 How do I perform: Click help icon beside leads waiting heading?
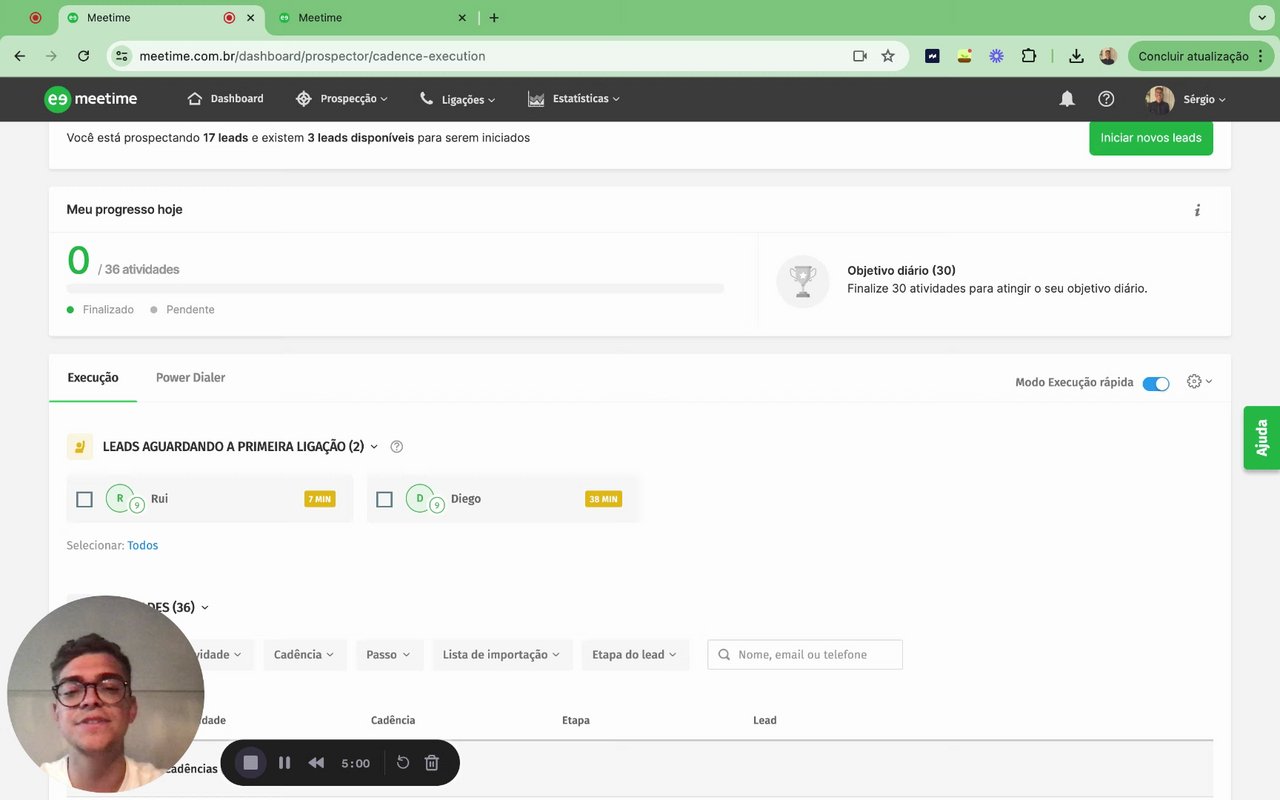[x=397, y=447]
